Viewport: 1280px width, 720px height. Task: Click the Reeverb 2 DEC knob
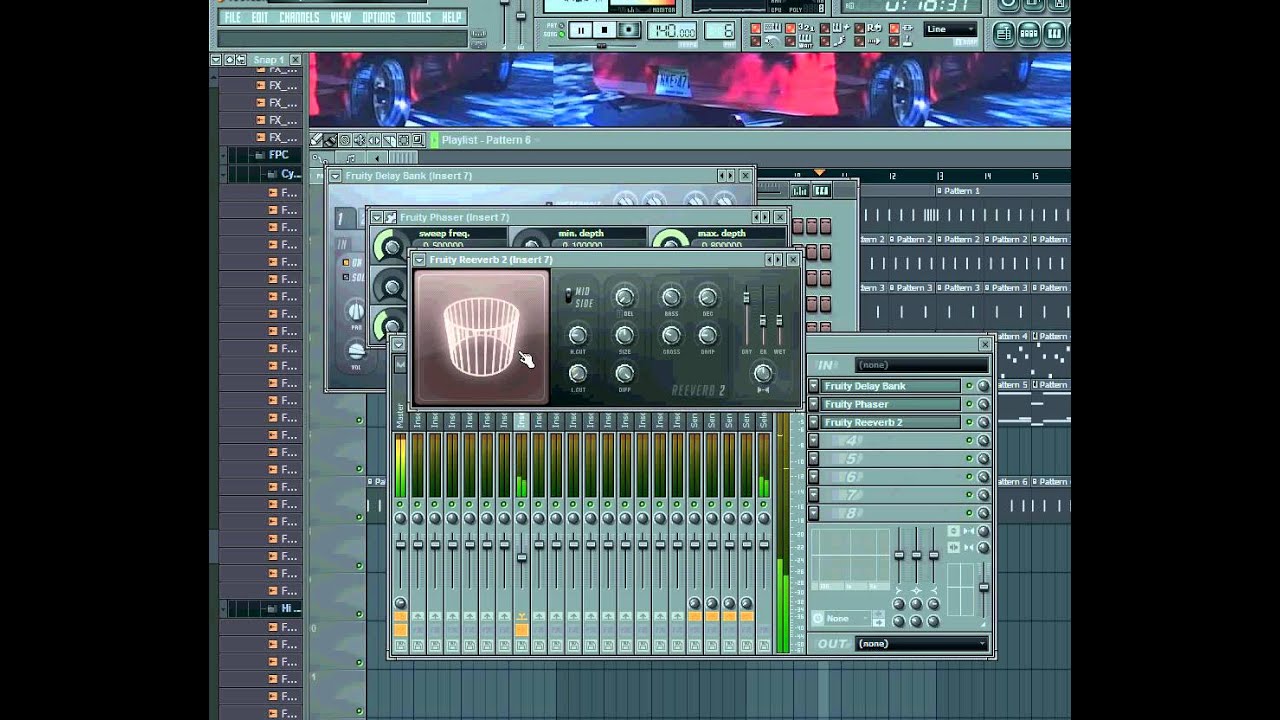(707, 297)
